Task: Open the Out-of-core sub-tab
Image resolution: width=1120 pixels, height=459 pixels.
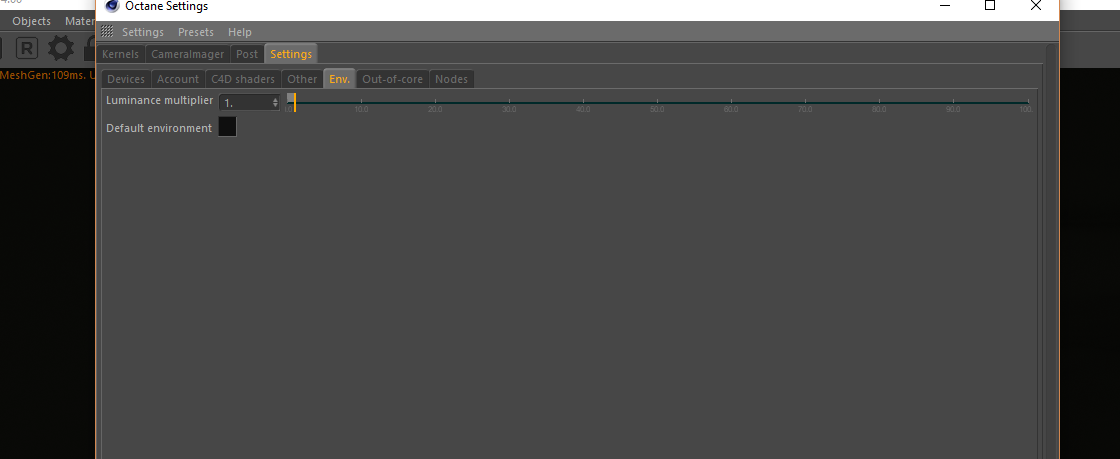Action: pyautogui.click(x=392, y=79)
